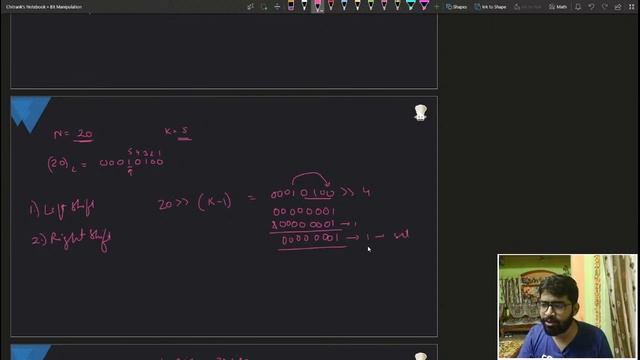
Task: Activate the Lasso Select tool
Action: [x=264, y=7]
